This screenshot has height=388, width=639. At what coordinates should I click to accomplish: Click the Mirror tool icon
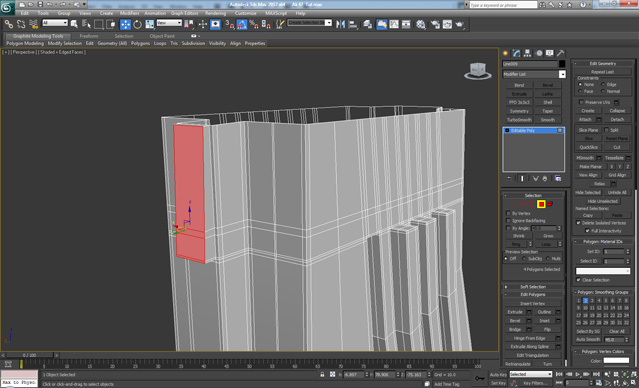340,24
